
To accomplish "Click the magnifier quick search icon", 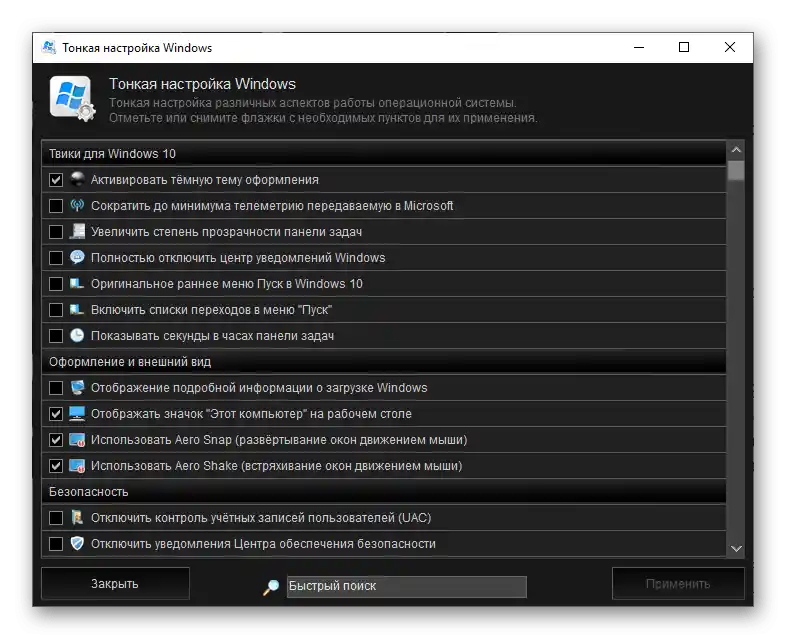I will coord(271,587).
